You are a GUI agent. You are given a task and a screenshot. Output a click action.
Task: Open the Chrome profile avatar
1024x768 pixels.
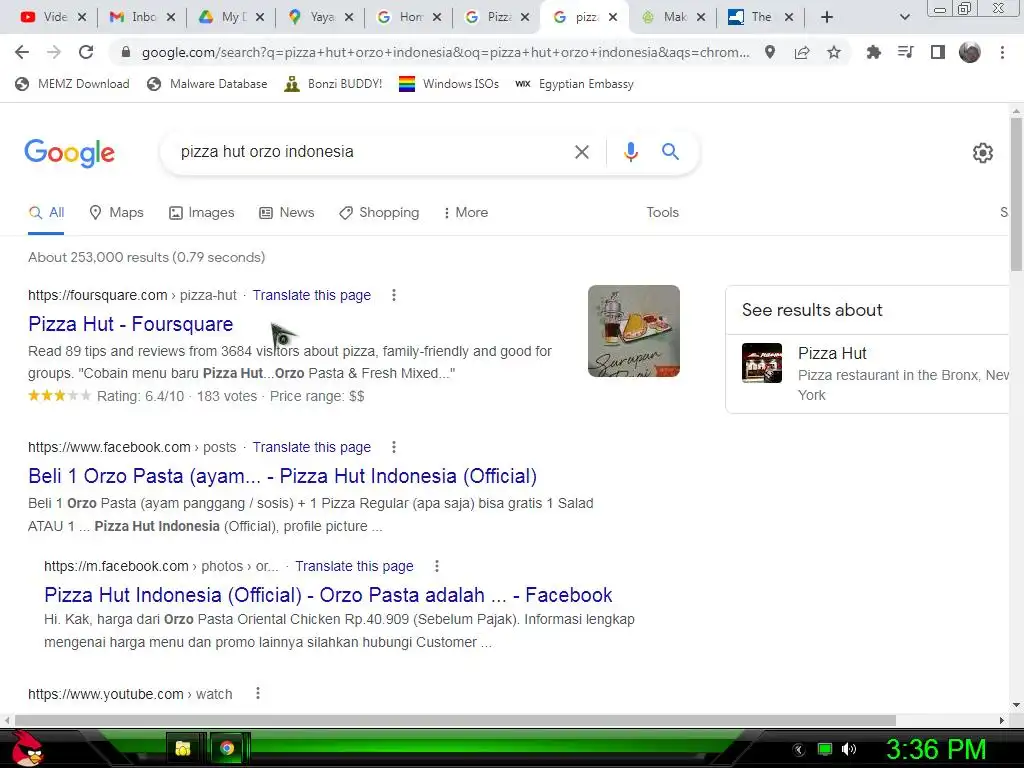970,52
